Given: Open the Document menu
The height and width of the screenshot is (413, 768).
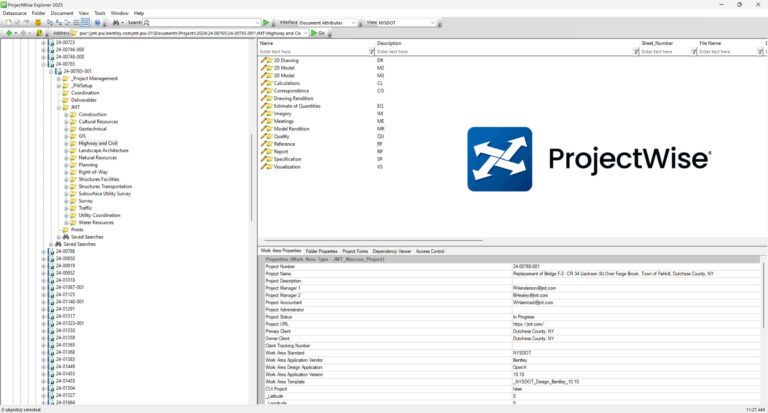Looking at the screenshot, I should click(x=62, y=13).
